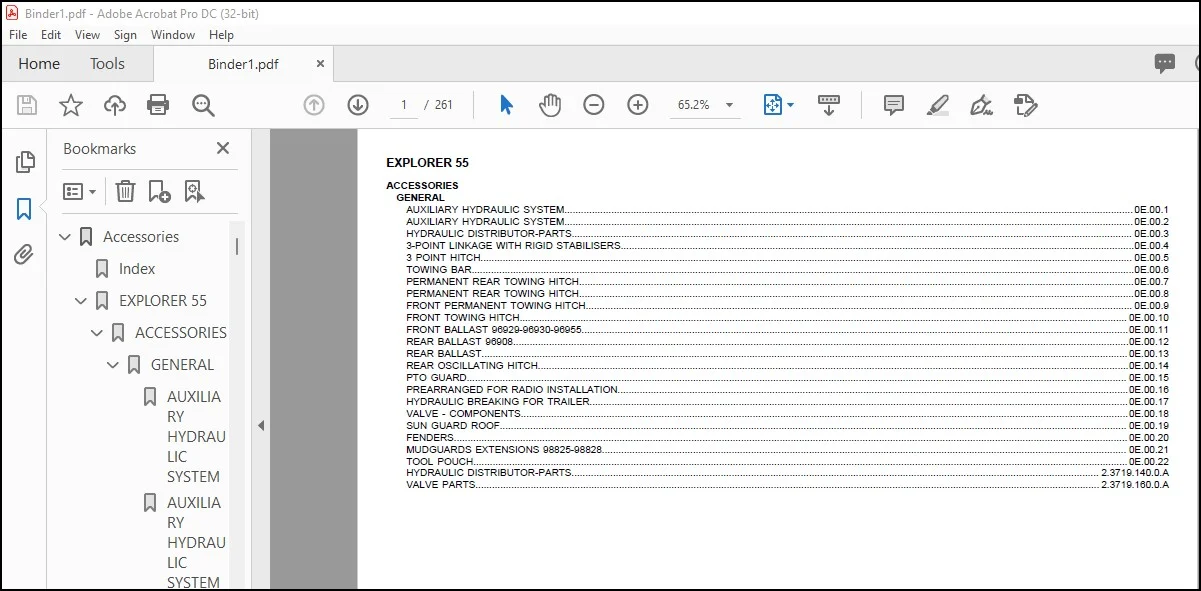The image size is (1201, 591).
Task: Open the zoom percentage dropdown
Action: pyautogui.click(x=730, y=105)
